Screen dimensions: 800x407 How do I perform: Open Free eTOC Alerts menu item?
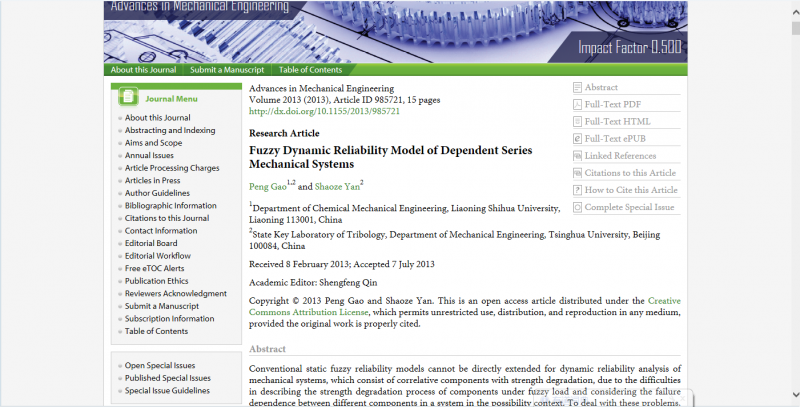click(x=155, y=268)
